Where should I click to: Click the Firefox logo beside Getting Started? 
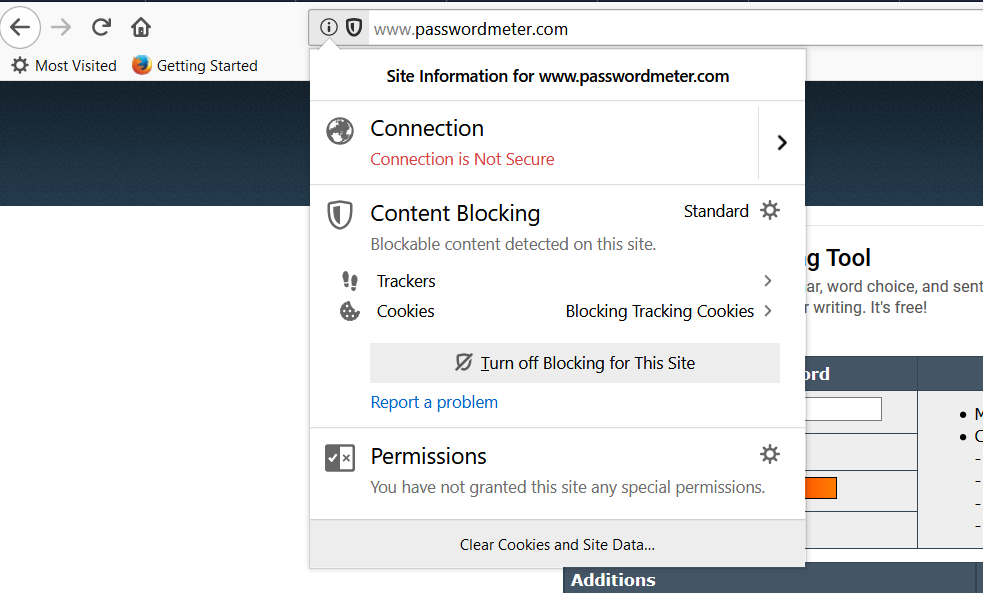[142, 65]
